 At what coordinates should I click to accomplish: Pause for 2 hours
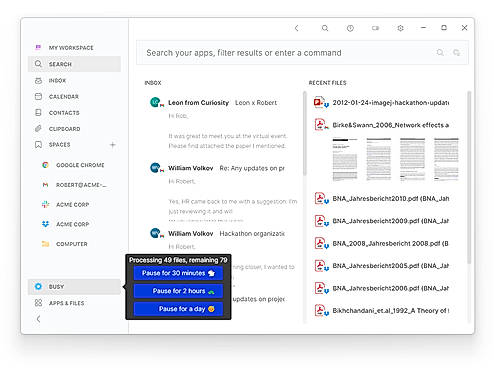pyautogui.click(x=178, y=291)
